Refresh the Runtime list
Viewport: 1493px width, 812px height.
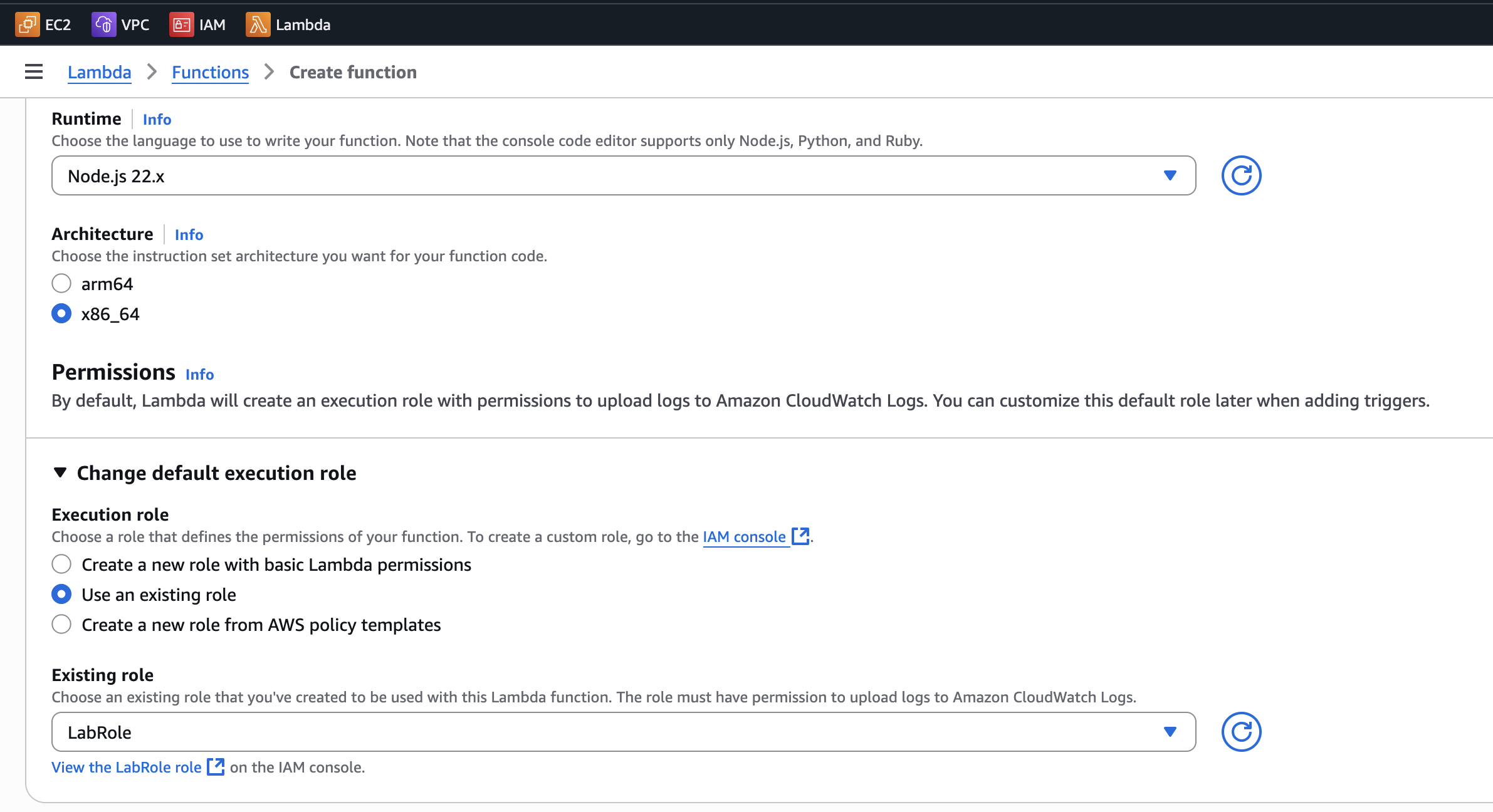tap(1240, 175)
